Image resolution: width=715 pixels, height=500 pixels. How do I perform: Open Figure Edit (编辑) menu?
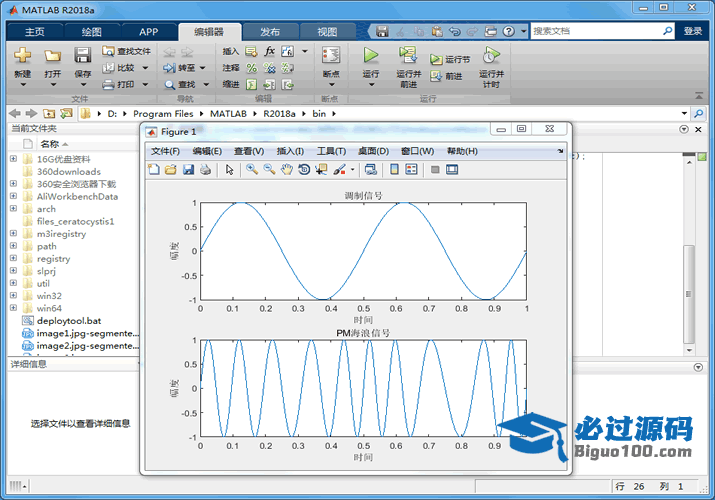coord(207,151)
